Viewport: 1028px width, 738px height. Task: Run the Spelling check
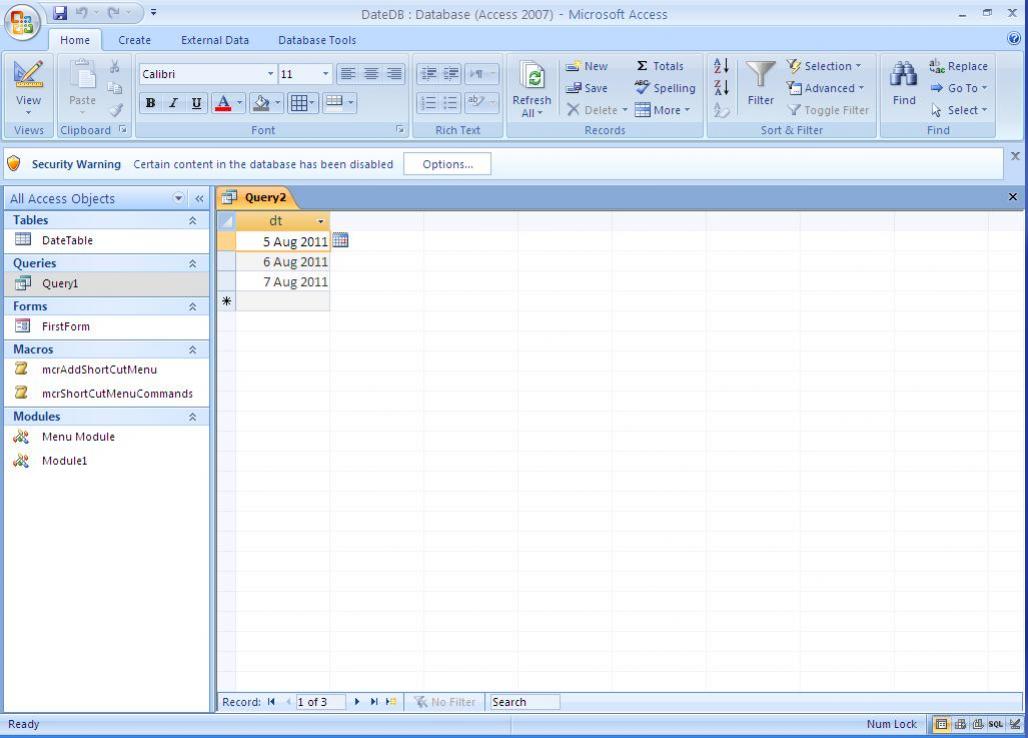[665, 88]
